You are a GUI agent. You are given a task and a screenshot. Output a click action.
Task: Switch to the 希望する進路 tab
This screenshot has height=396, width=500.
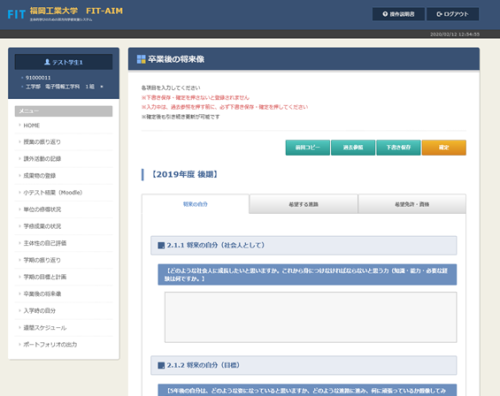click(303, 204)
